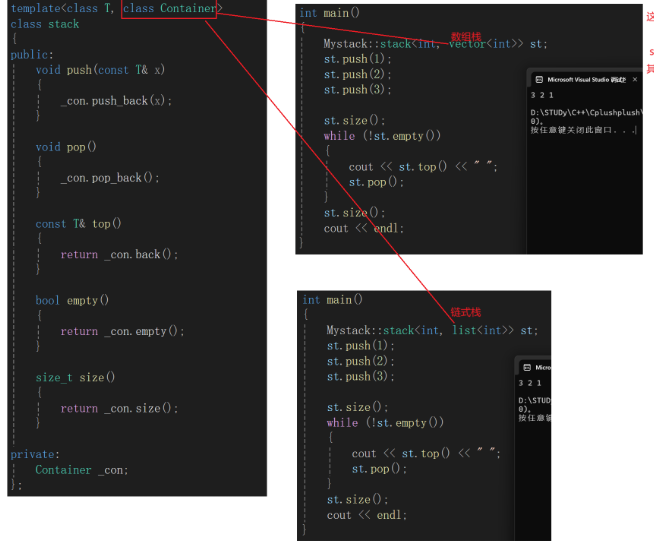Click the template<class T, class Container> line

coord(117,8)
